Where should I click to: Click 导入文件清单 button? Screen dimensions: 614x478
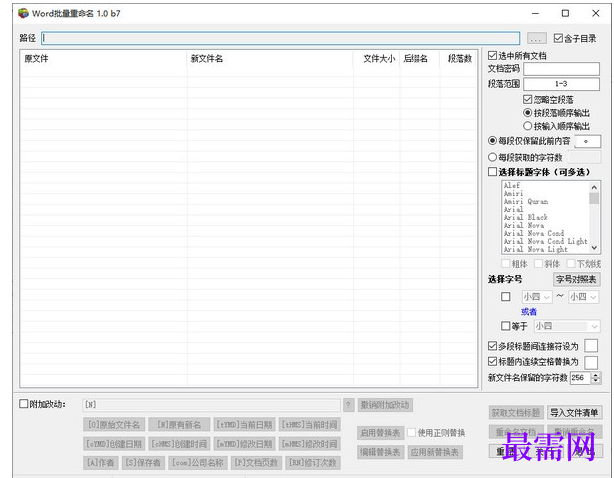[574, 413]
